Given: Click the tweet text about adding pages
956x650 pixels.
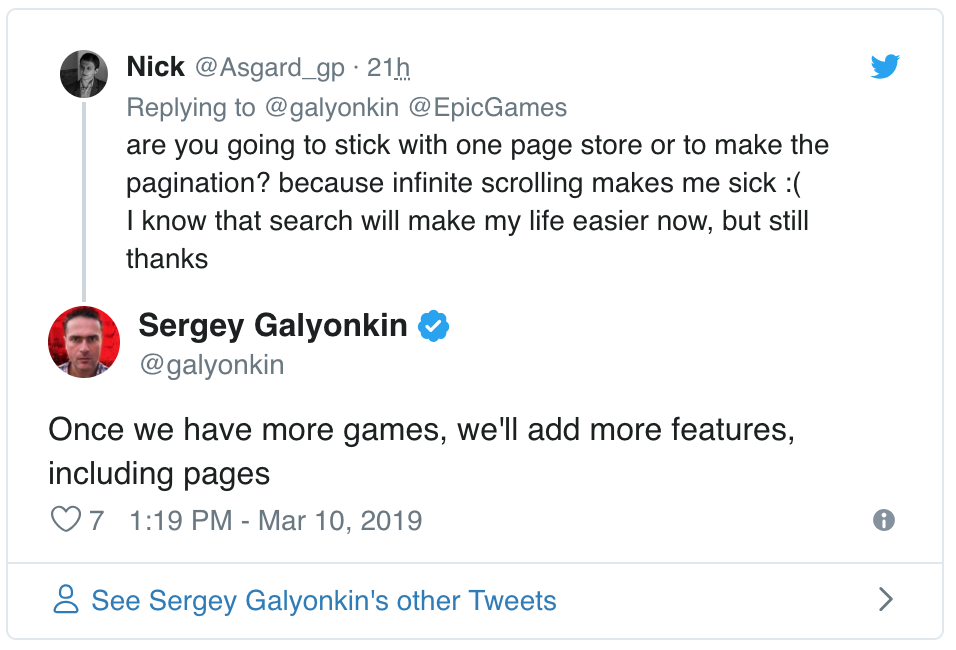Looking at the screenshot, I should (421, 450).
